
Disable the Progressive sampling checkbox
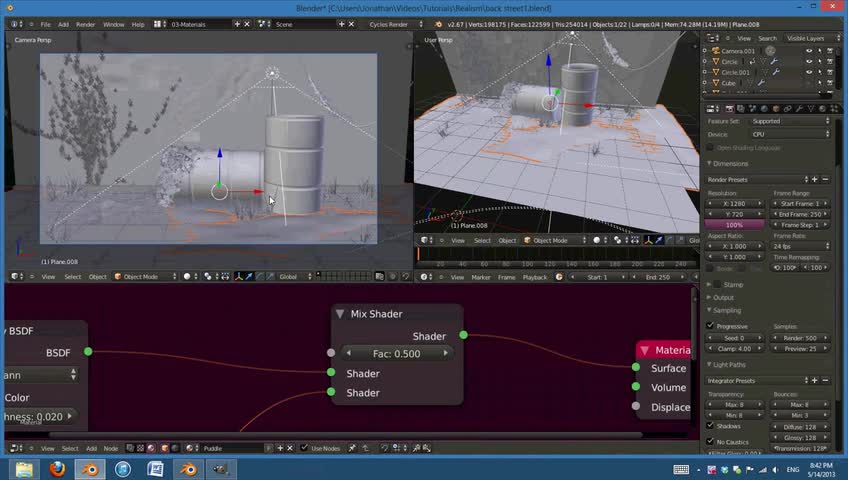click(711, 326)
